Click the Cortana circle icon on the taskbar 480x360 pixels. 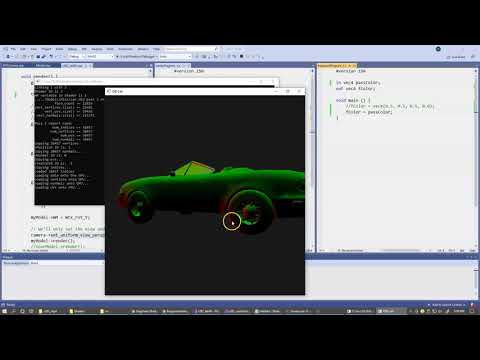tap(22, 311)
